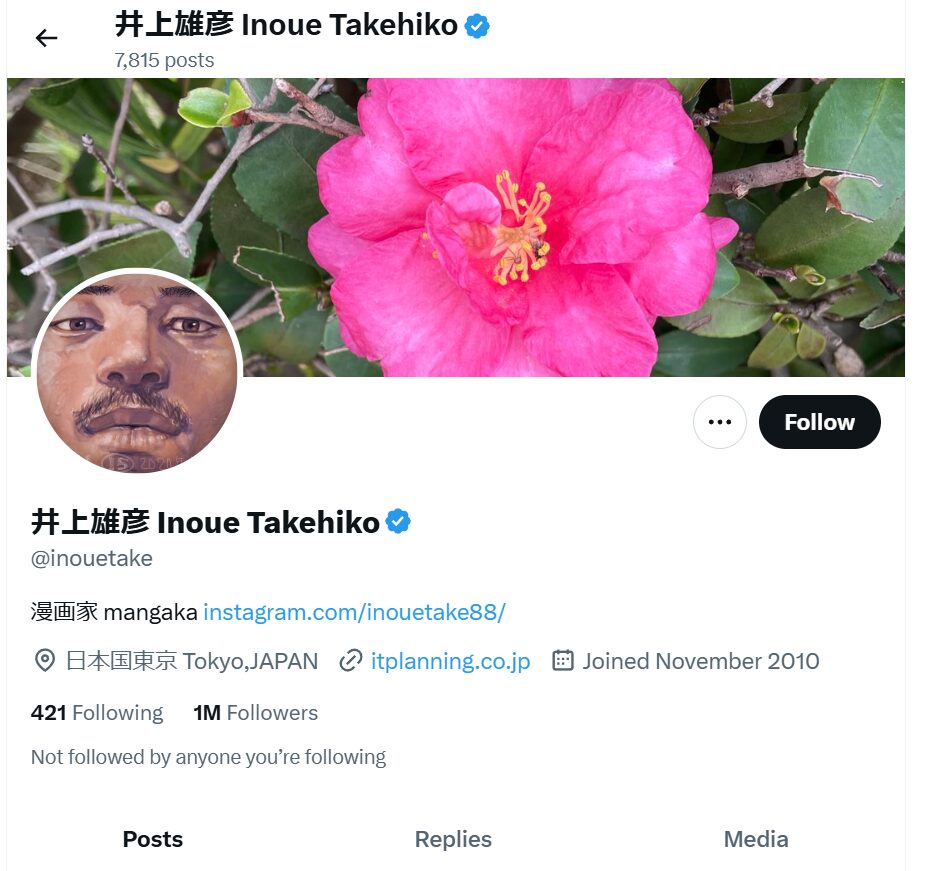View the 1M Followers list
Image resolution: width=940 pixels, height=871 pixels.
(255, 713)
